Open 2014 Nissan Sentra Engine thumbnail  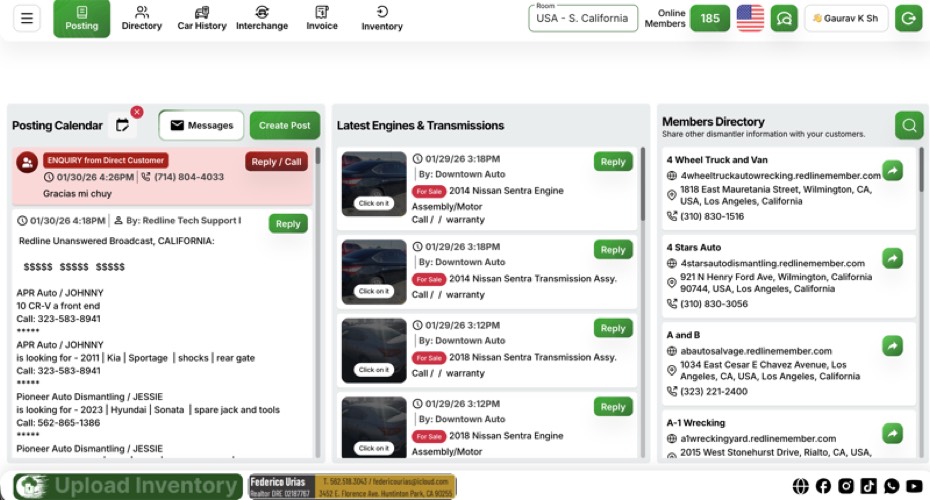(374, 184)
